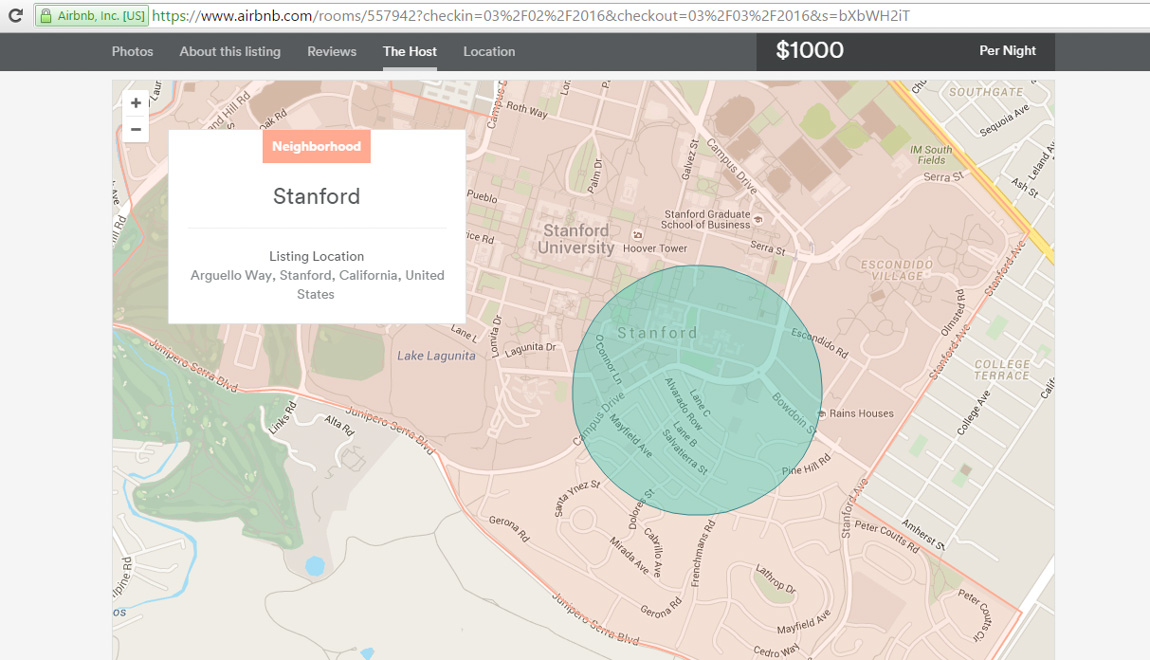
Task: Click the Per Night label
Action: point(1007,51)
